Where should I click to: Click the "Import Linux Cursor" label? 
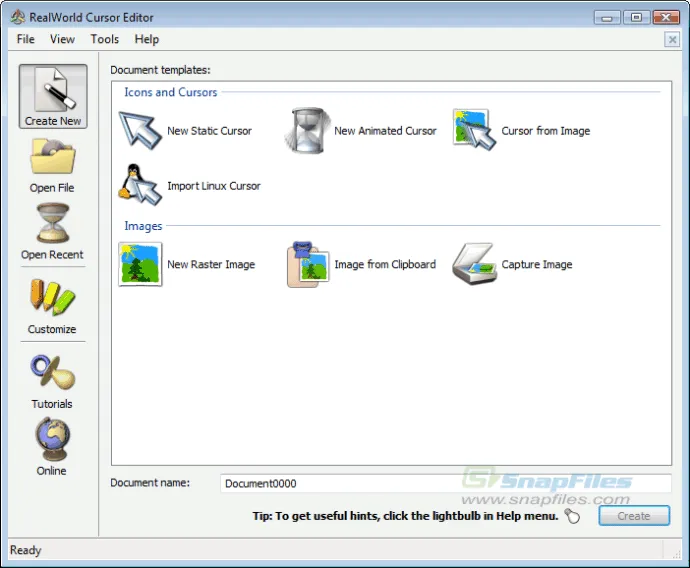214,186
